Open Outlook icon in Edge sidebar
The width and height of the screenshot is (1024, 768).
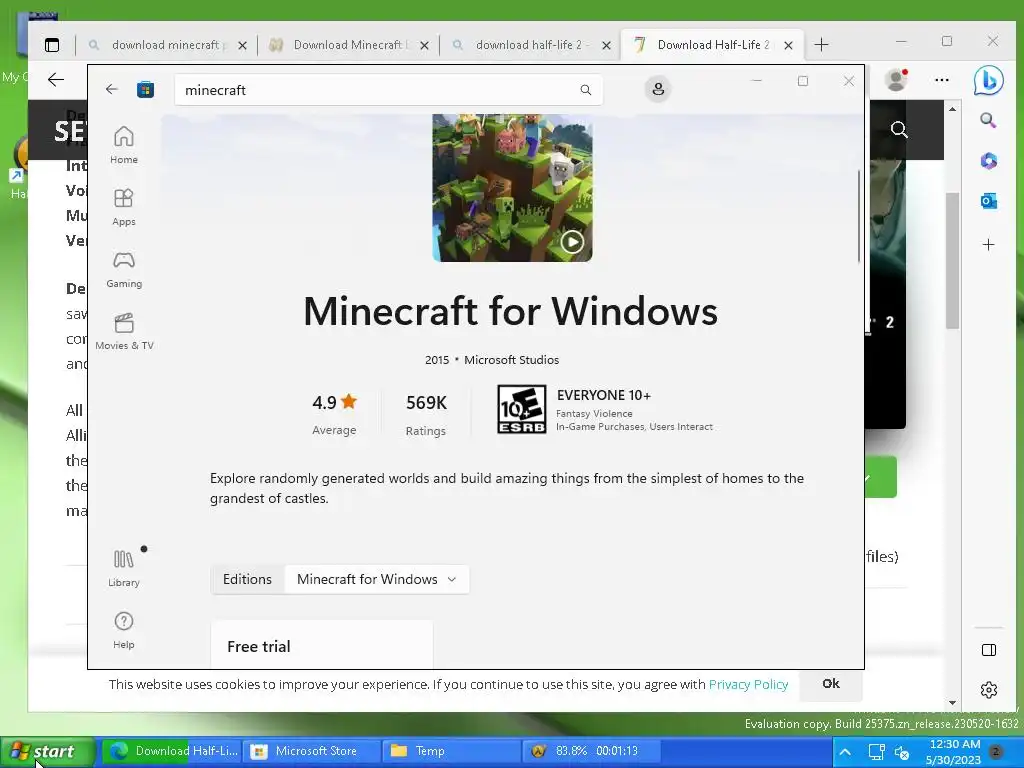click(x=989, y=201)
